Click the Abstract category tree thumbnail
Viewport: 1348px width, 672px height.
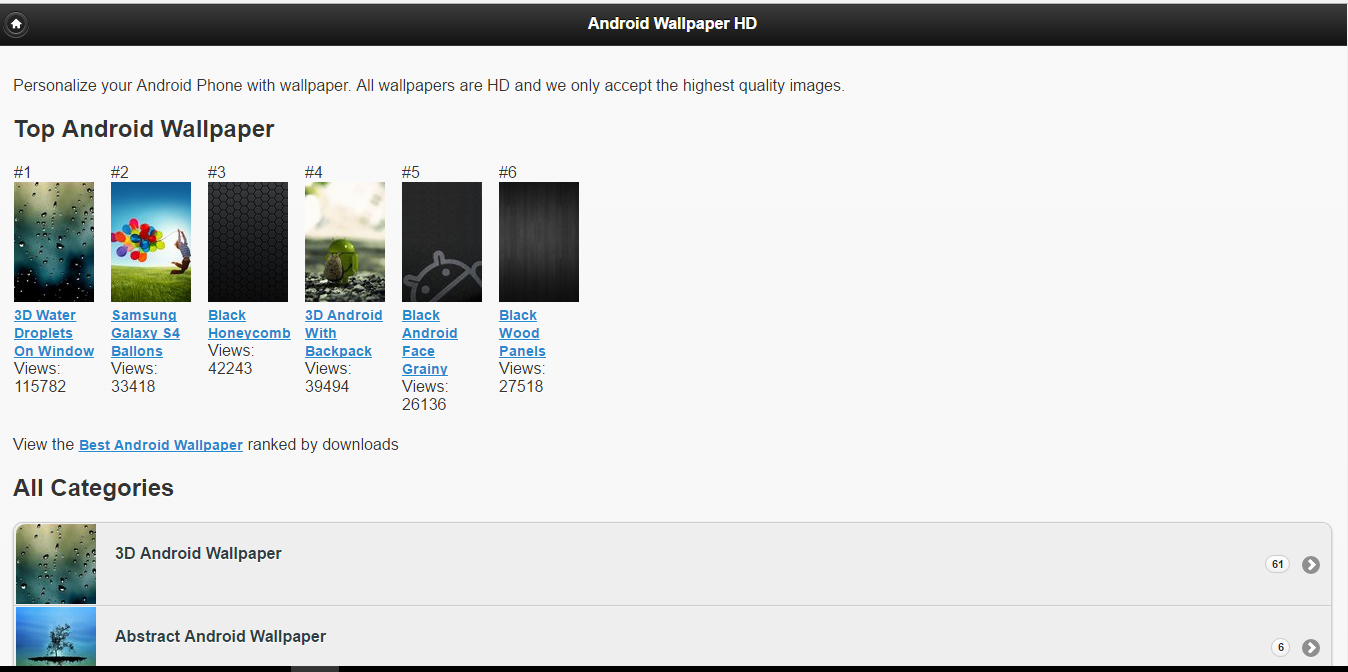[x=56, y=636]
